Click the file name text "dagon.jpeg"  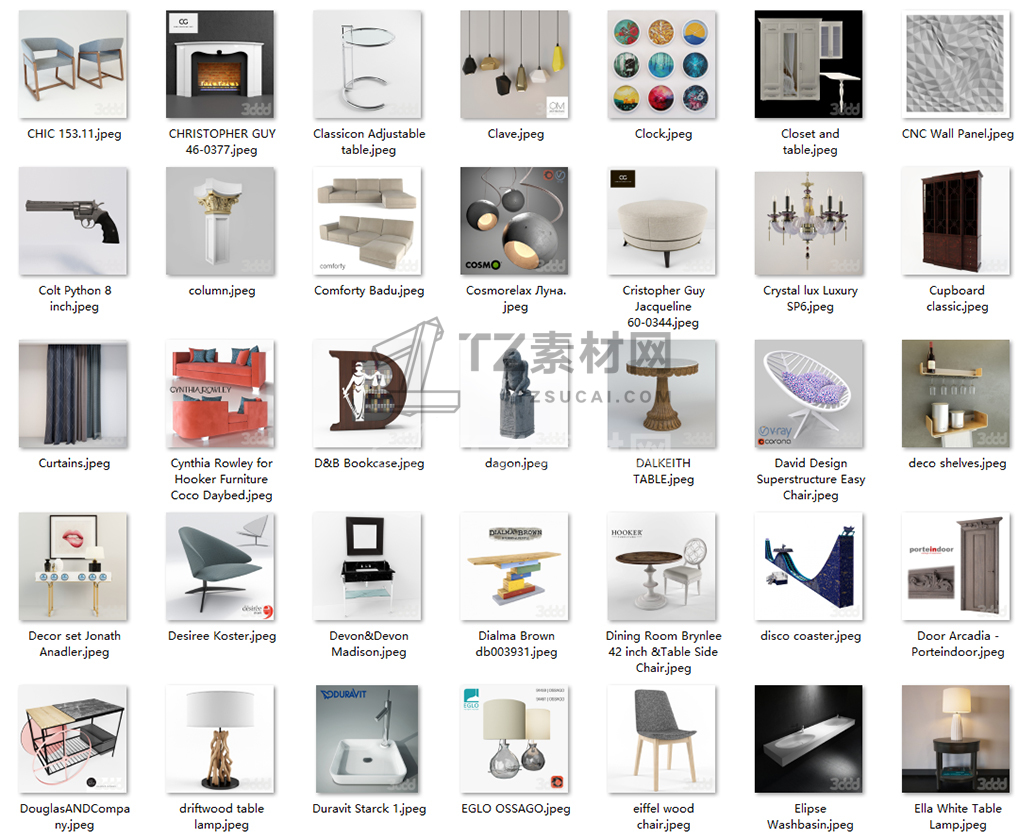(516, 463)
